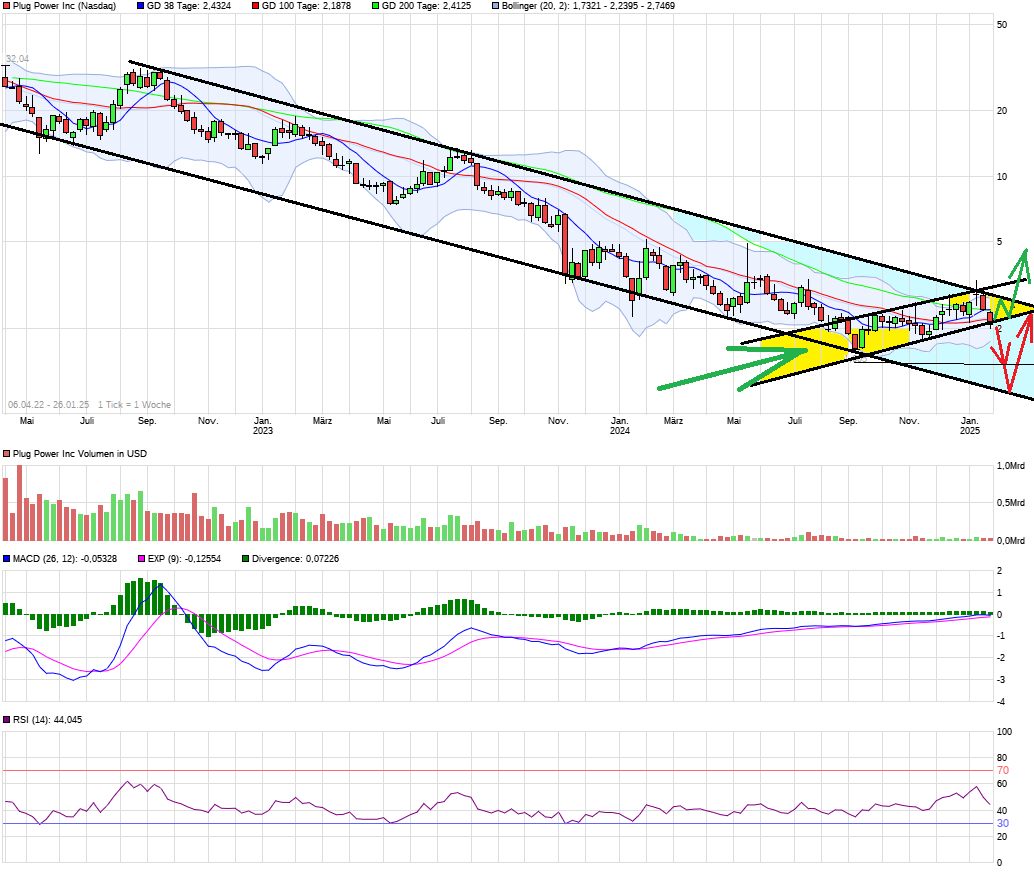
Task: Click the GD 100 Tage: 2,1878 label
Action: [306, 5]
